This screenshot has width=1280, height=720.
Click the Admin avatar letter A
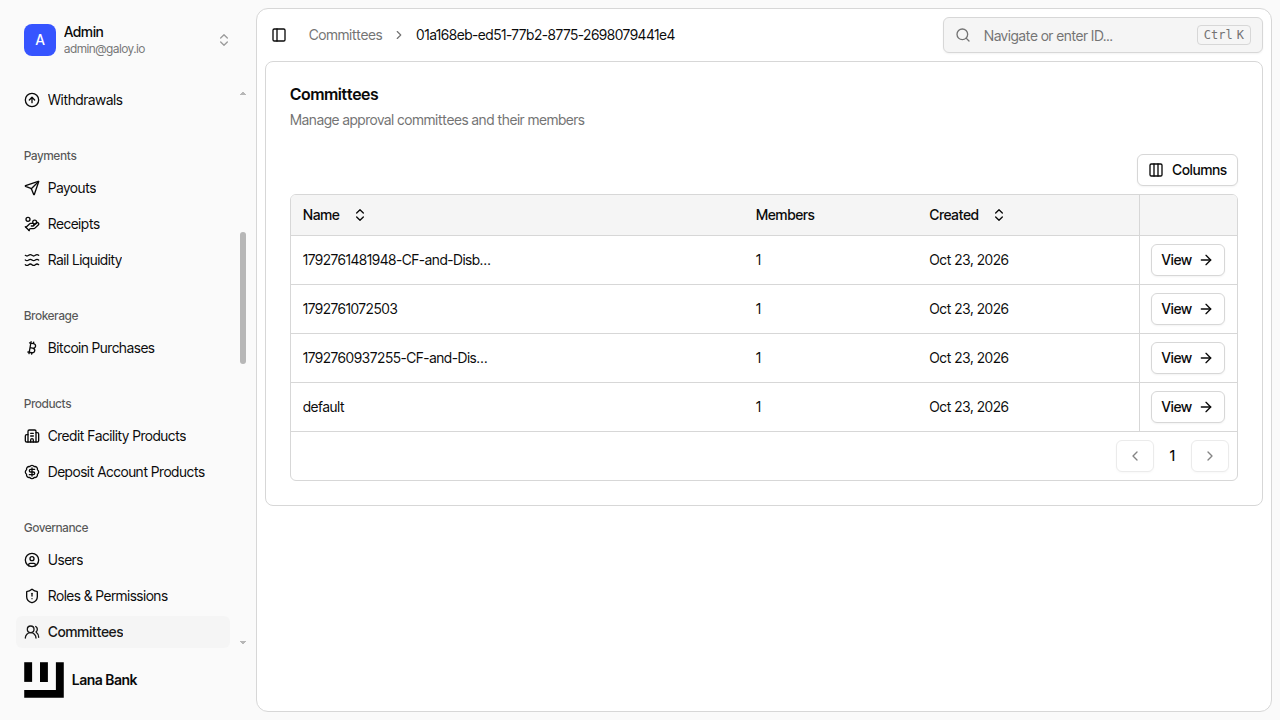(40, 40)
